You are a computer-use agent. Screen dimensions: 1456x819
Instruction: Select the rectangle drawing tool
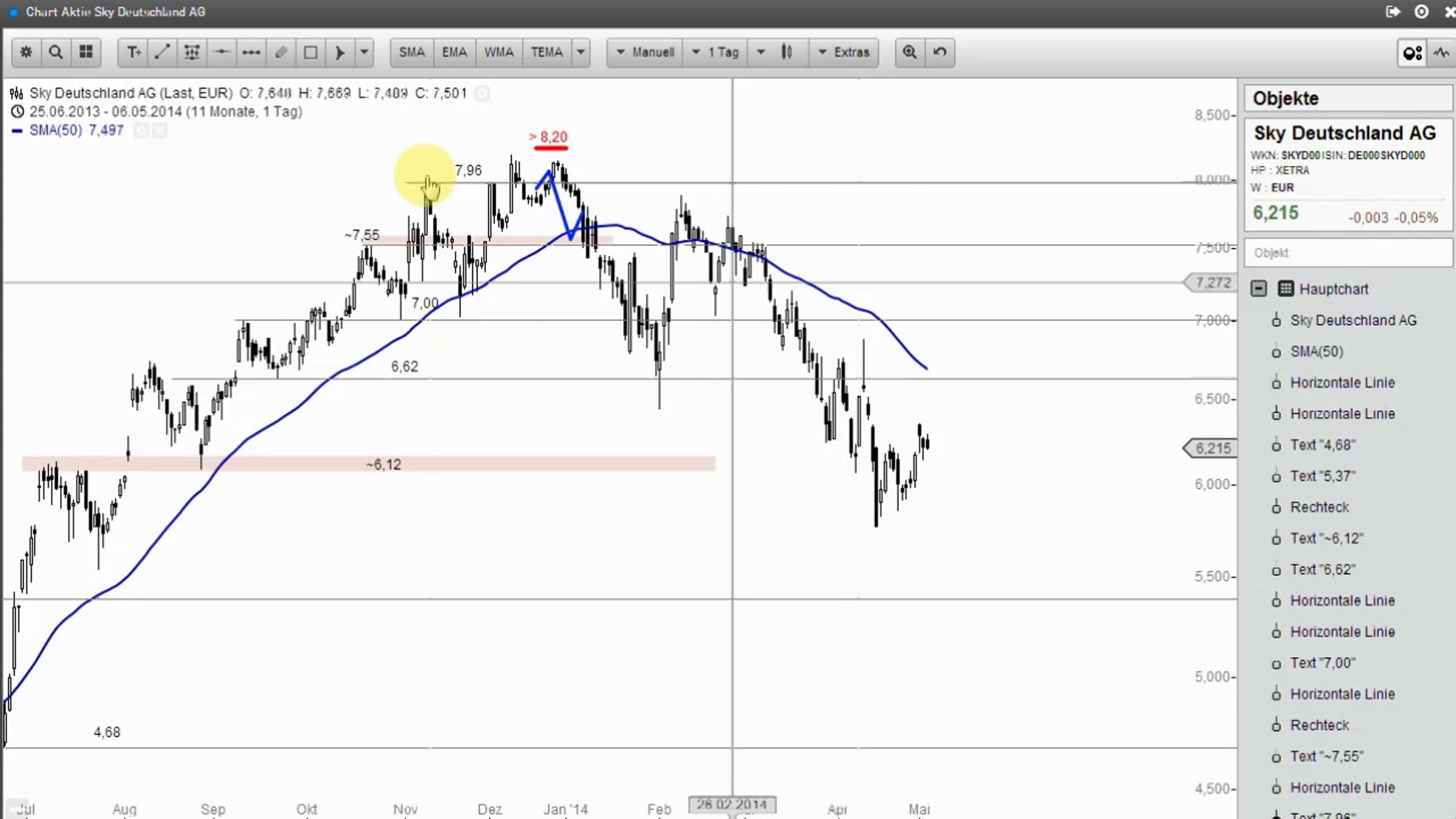pos(311,52)
